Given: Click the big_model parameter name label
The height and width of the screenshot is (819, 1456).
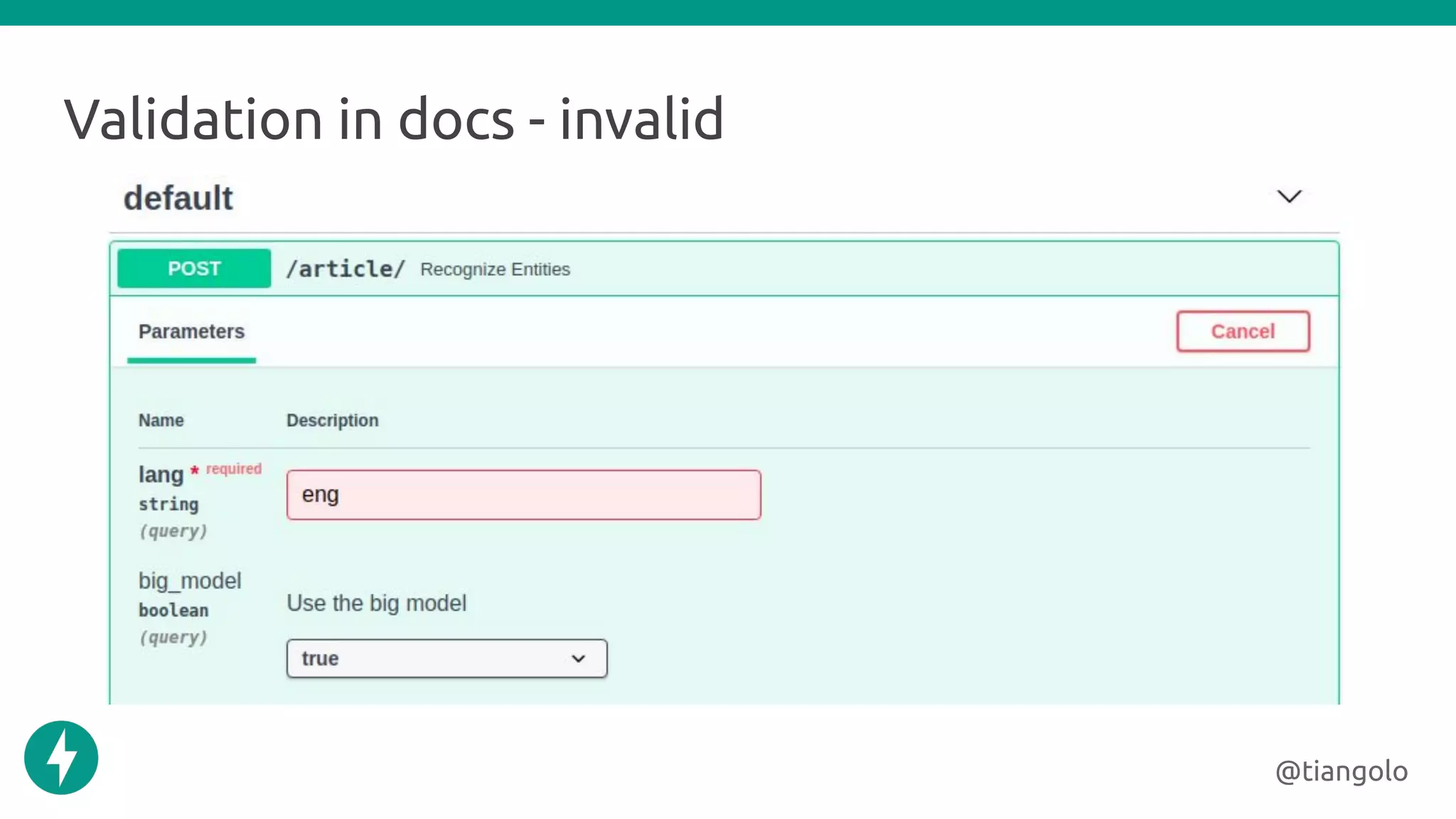Looking at the screenshot, I should (190, 581).
